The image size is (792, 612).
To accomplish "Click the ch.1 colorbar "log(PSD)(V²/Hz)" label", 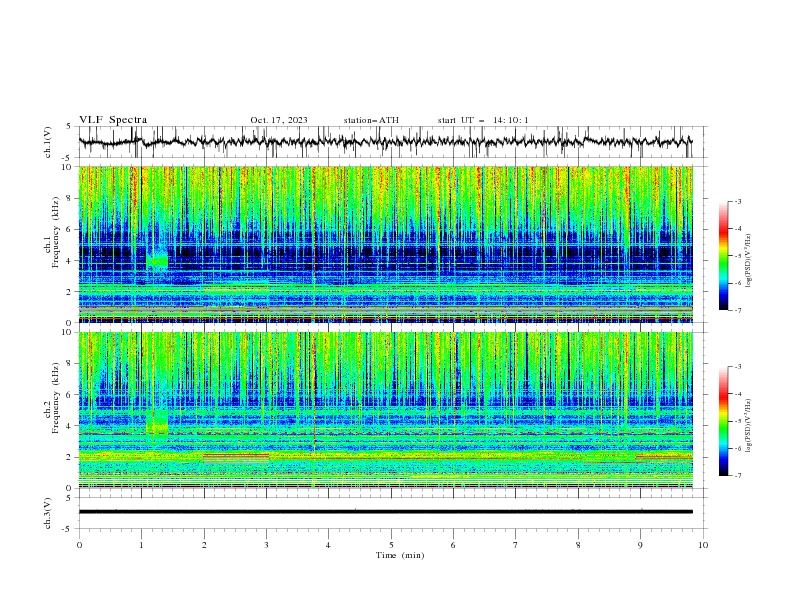I will [747, 260].
